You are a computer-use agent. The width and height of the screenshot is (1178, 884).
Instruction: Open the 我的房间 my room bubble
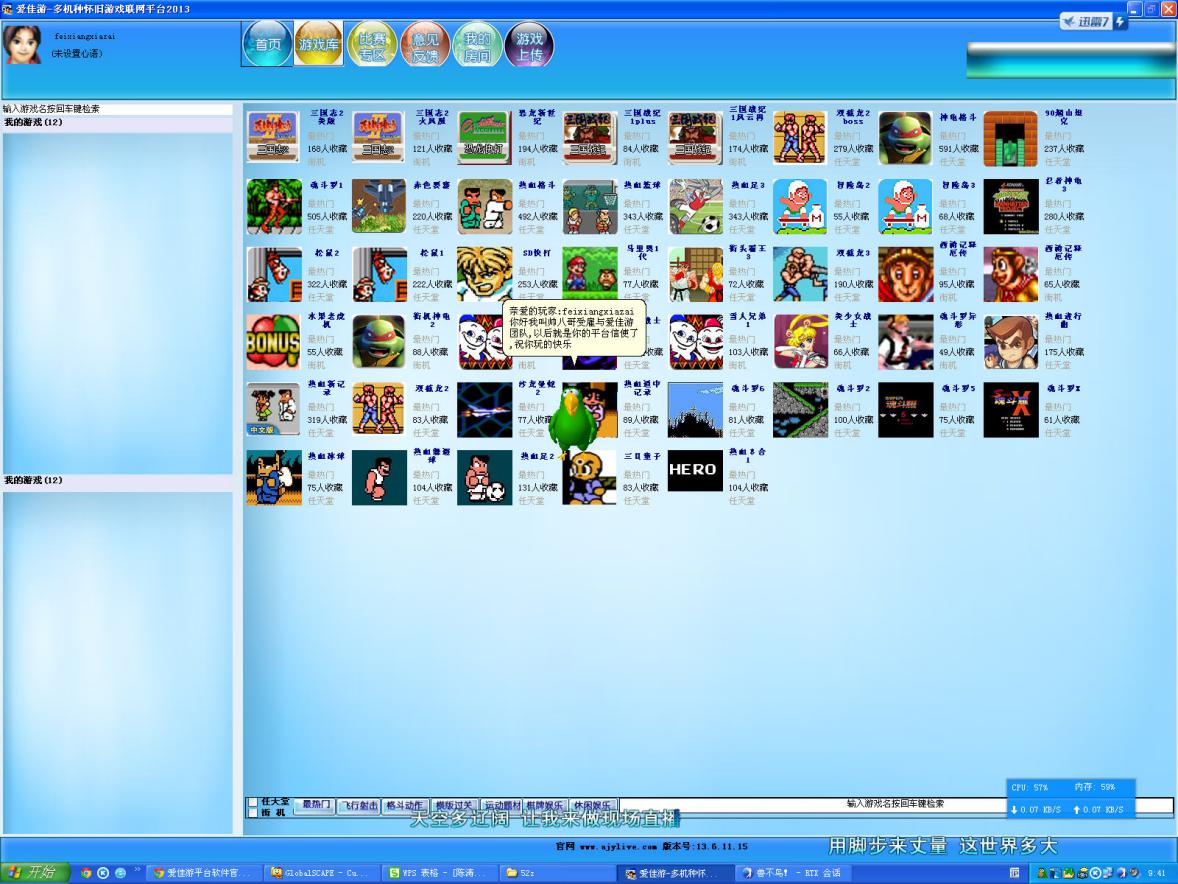click(477, 44)
